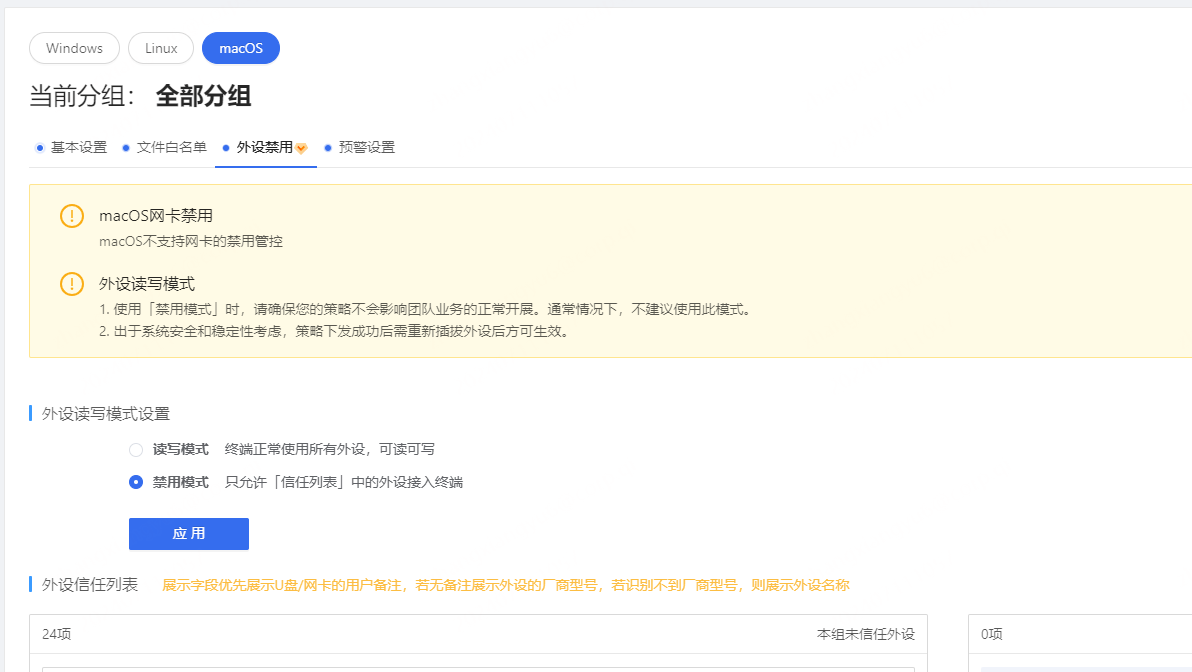Screen dimensions: 1192x672
Task: Click the 本组未信任外设 header label
Action: click(866, 634)
